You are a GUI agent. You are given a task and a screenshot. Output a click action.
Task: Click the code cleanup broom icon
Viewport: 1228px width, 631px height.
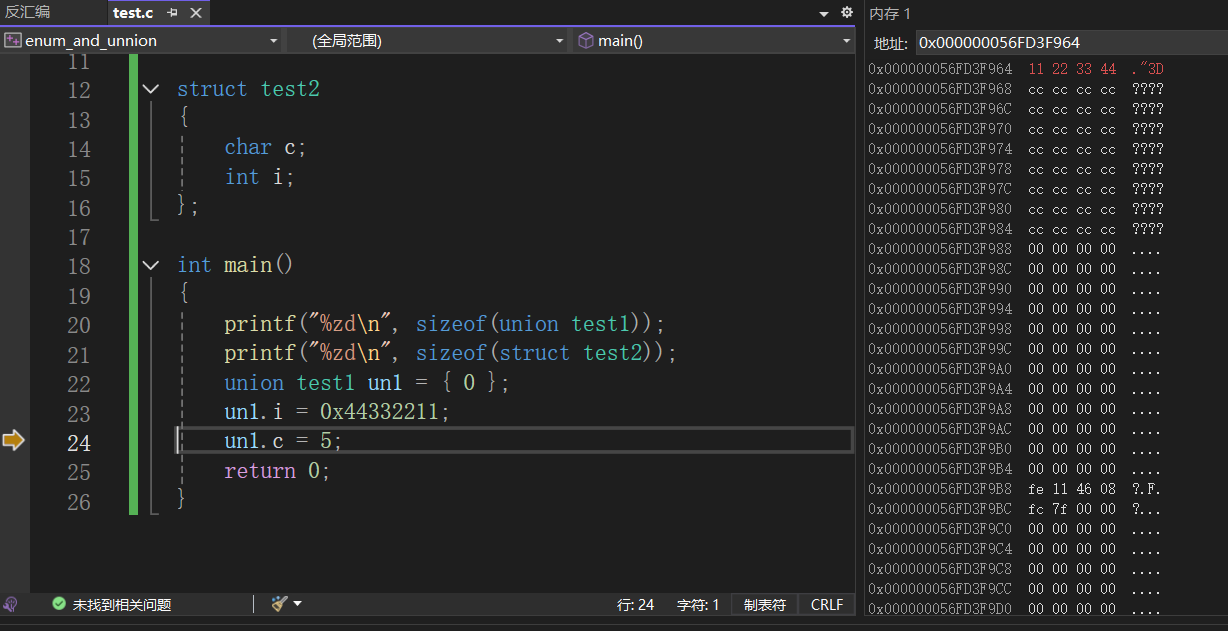[279, 604]
